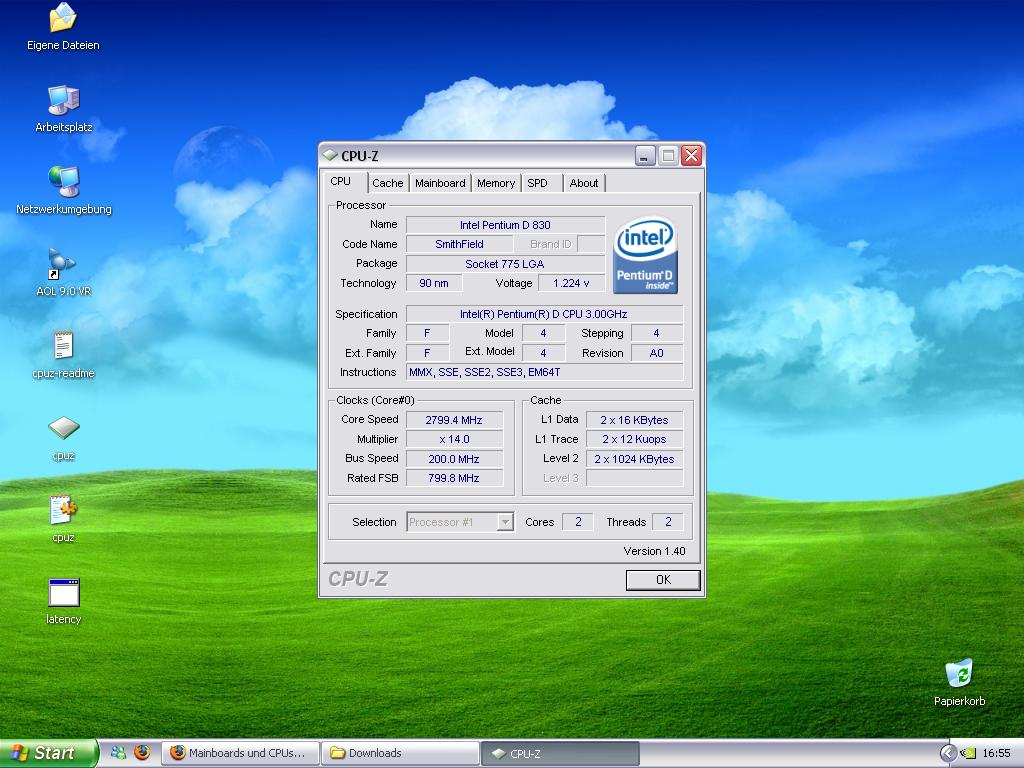
Task: Click Level 2 value 2 x 1024 KBytes
Action: (634, 459)
